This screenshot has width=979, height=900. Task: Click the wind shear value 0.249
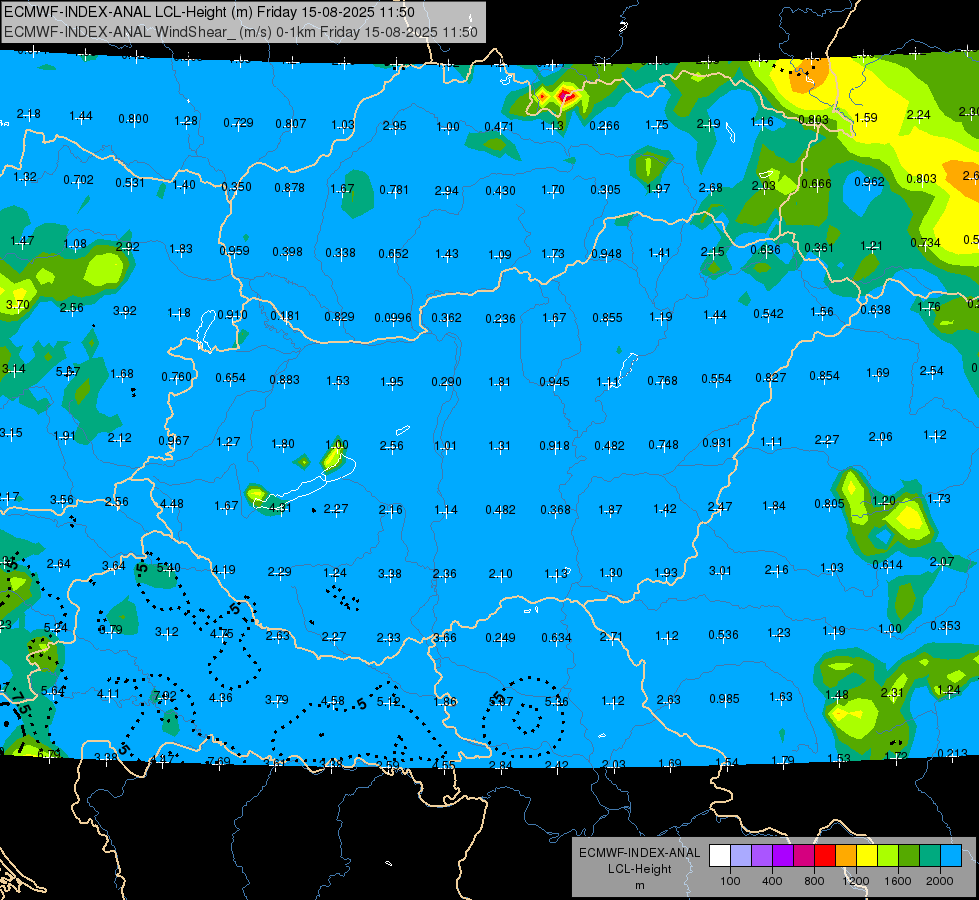tap(501, 637)
